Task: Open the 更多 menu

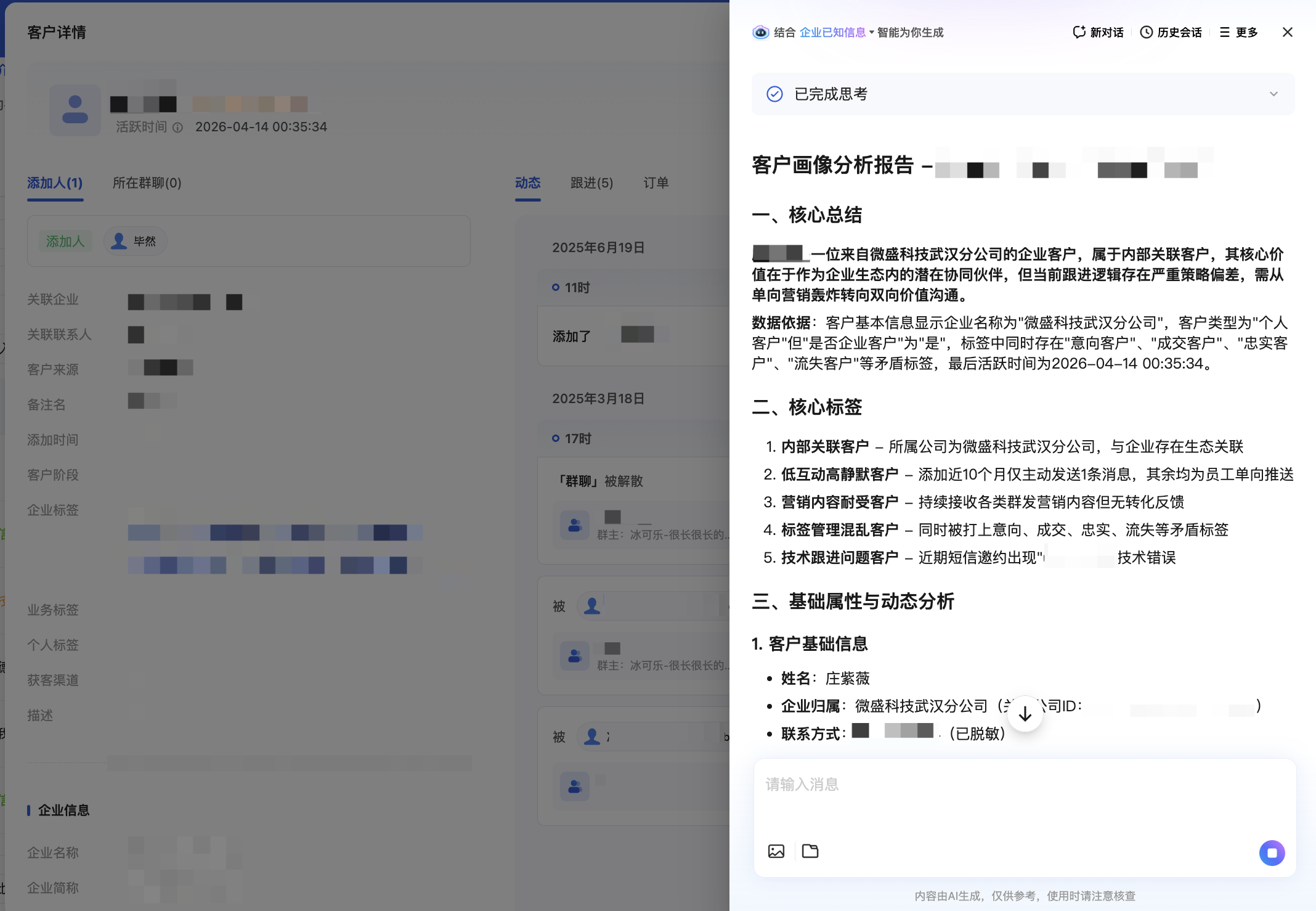Action: click(1238, 32)
